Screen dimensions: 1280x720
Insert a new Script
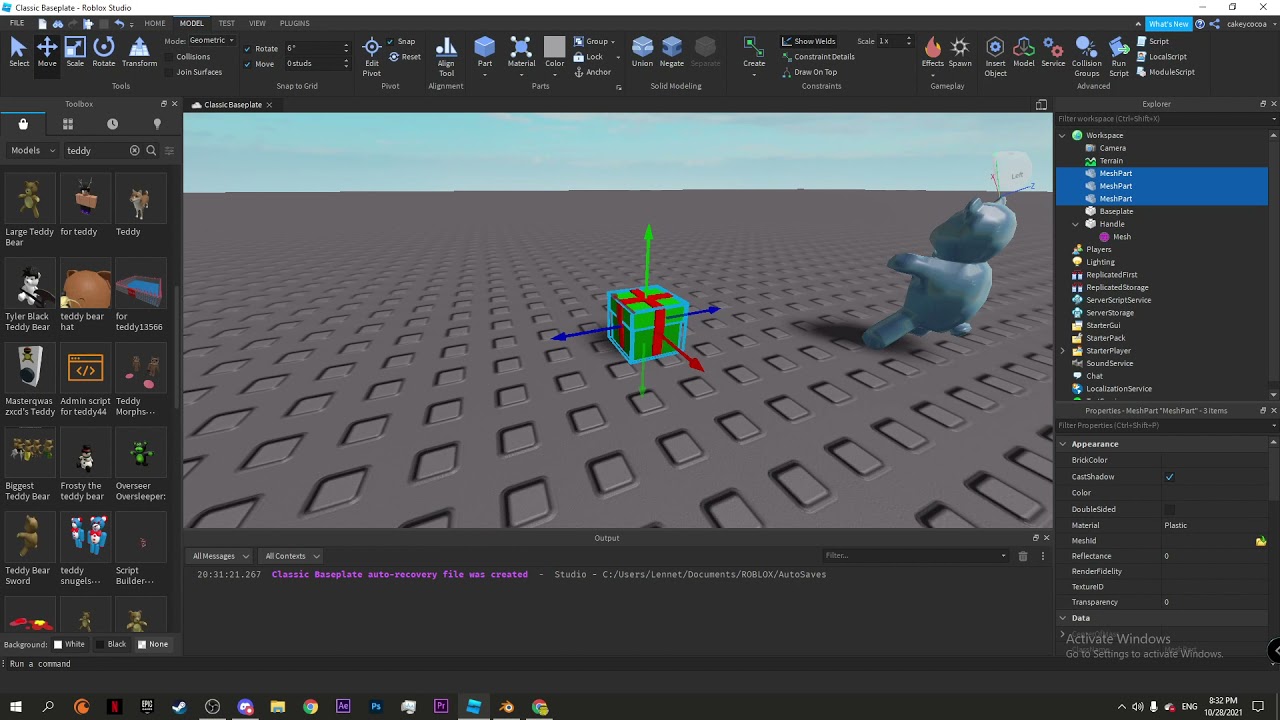1152,42
